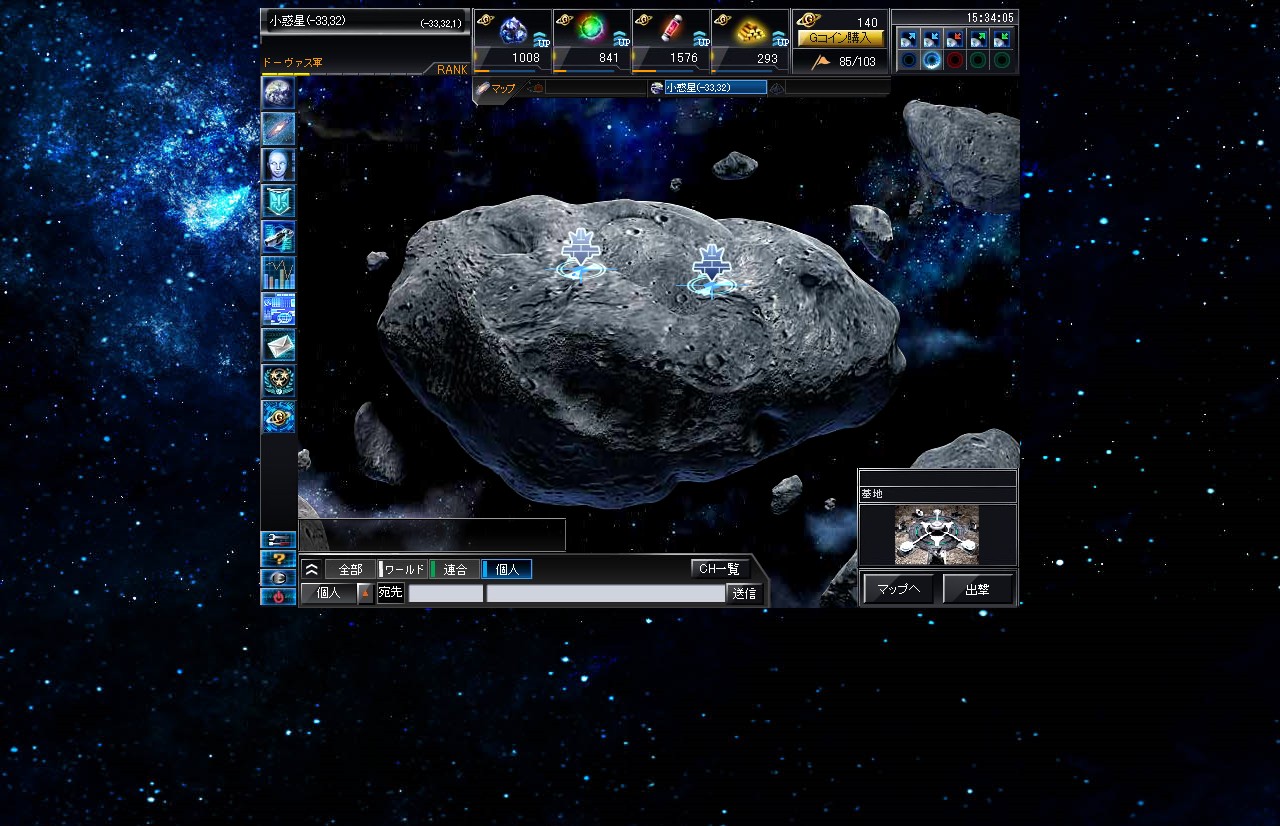This screenshot has width=1280, height=826.
Task: Click fleet icon with green up-right arrow
Action: pyautogui.click(x=978, y=39)
